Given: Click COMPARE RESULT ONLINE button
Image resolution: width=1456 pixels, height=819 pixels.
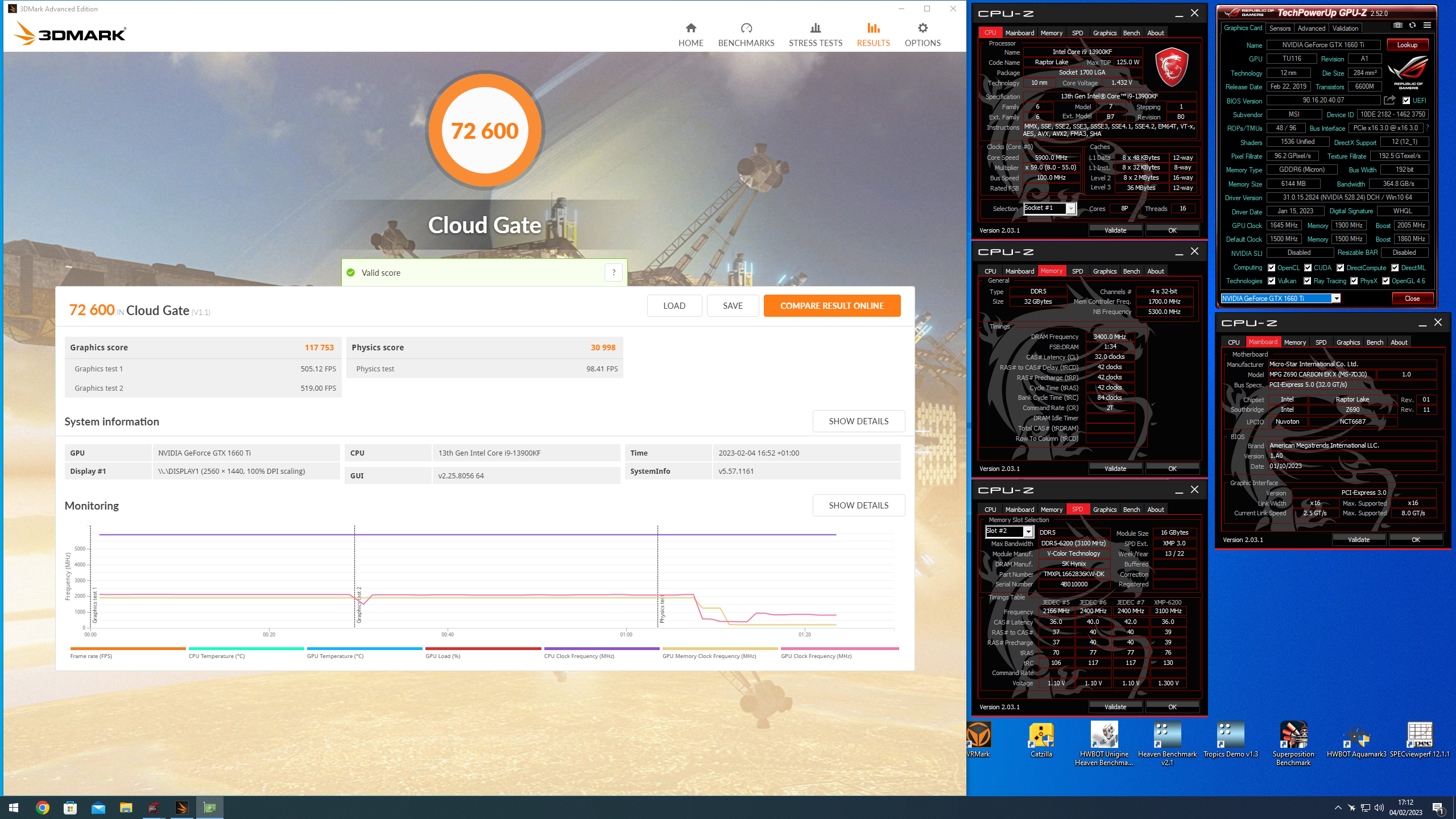Looking at the screenshot, I should [x=832, y=305].
